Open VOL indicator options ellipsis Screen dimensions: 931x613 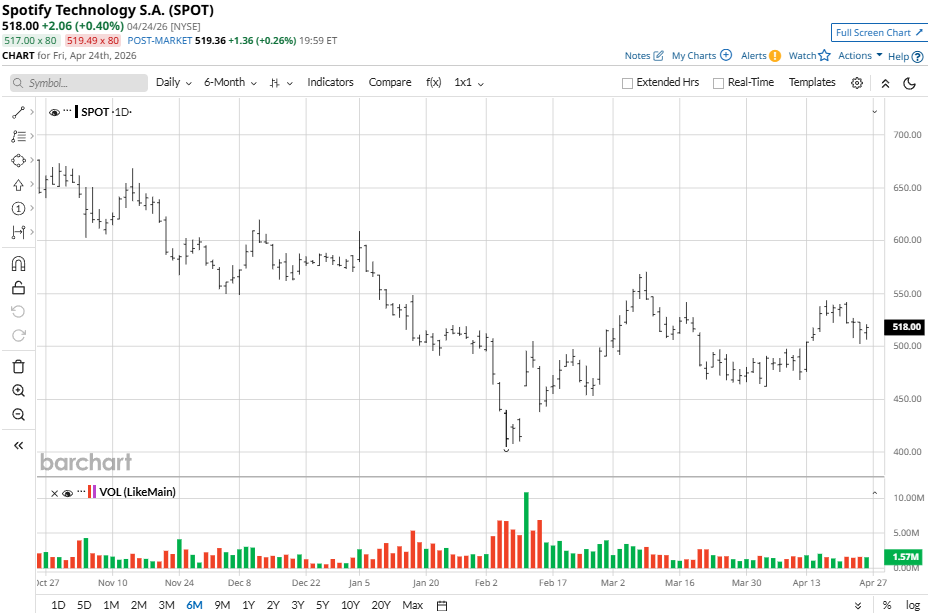[x=81, y=491]
